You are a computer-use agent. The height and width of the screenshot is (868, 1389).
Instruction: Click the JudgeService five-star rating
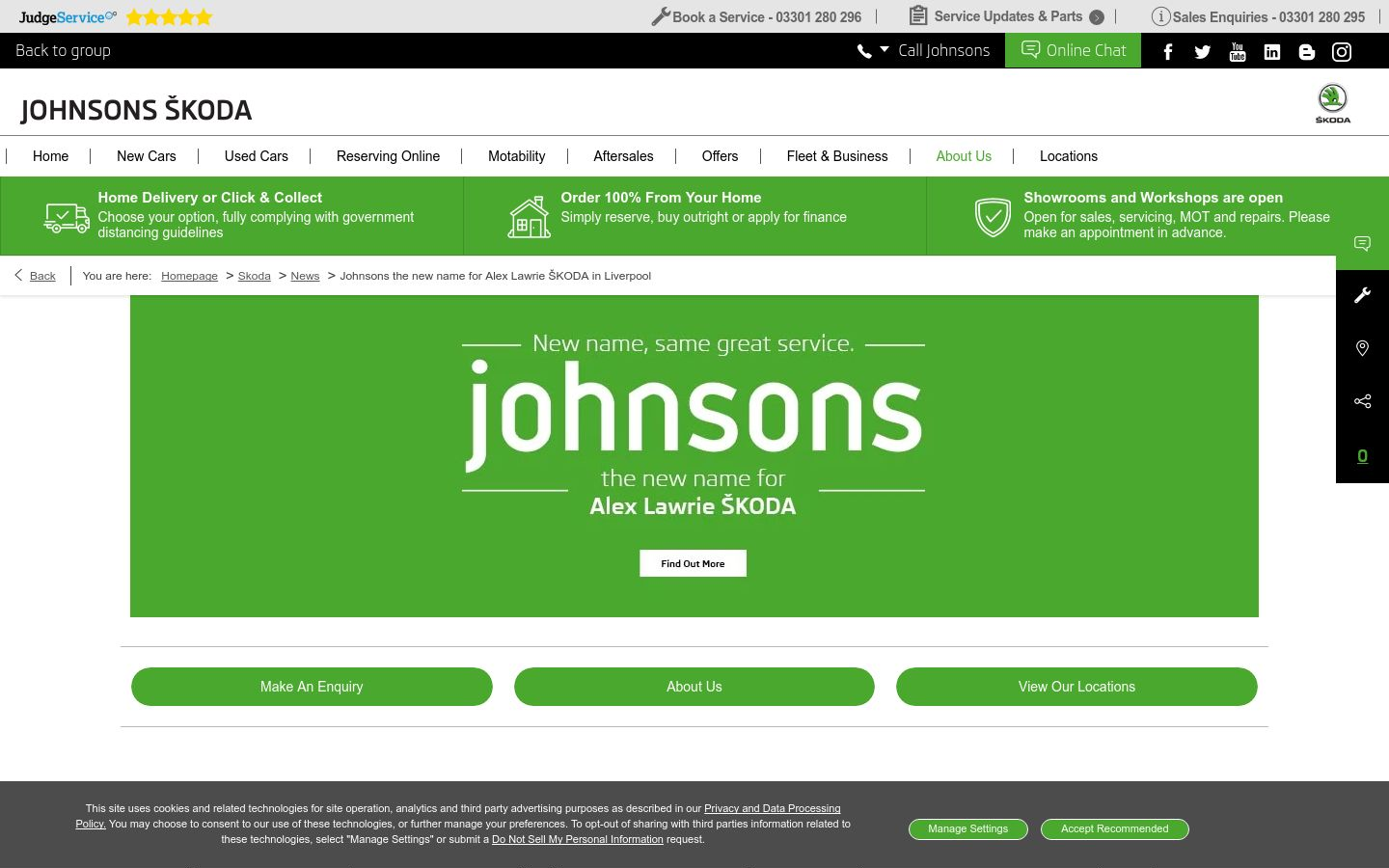169,16
